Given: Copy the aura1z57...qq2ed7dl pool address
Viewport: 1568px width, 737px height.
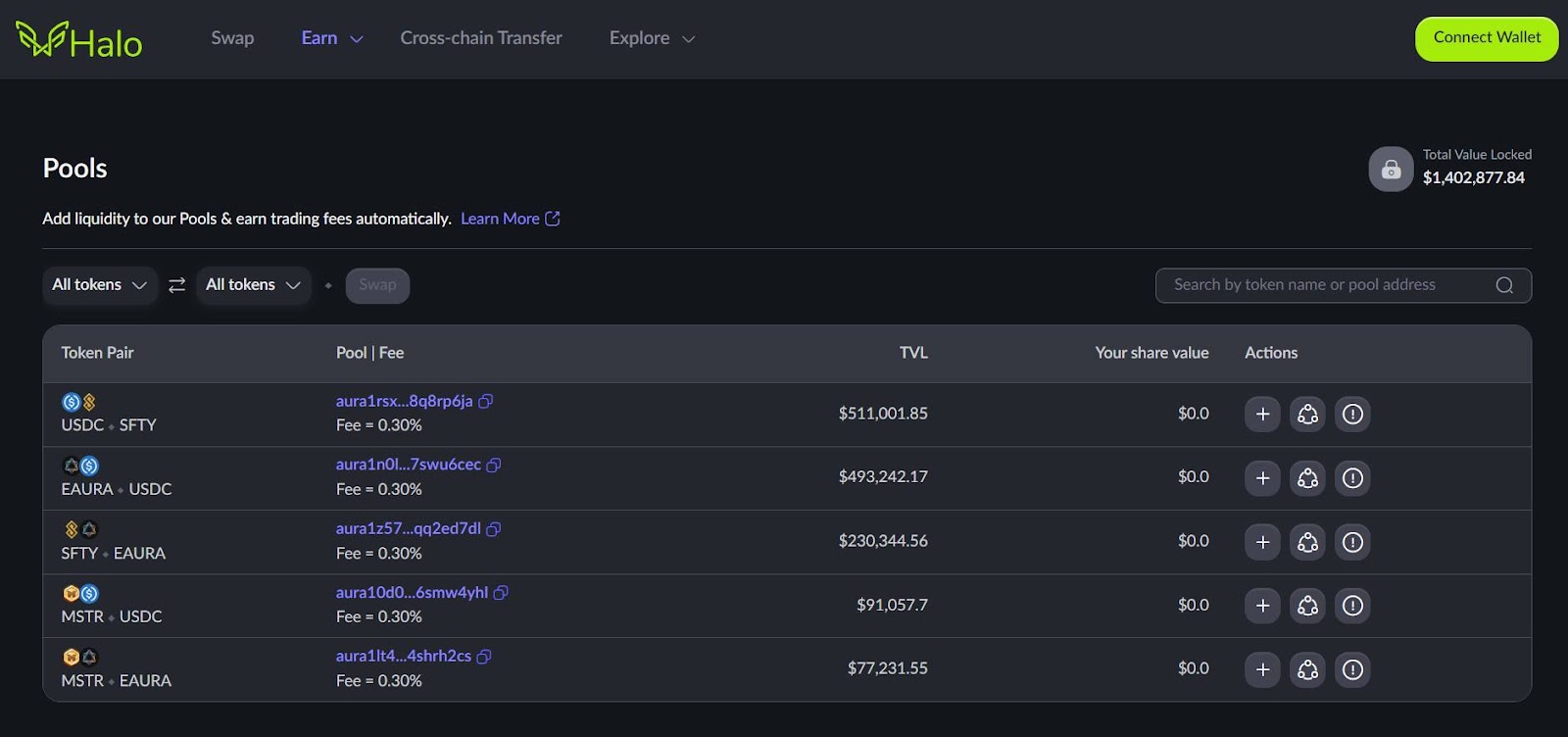Looking at the screenshot, I should tap(494, 529).
